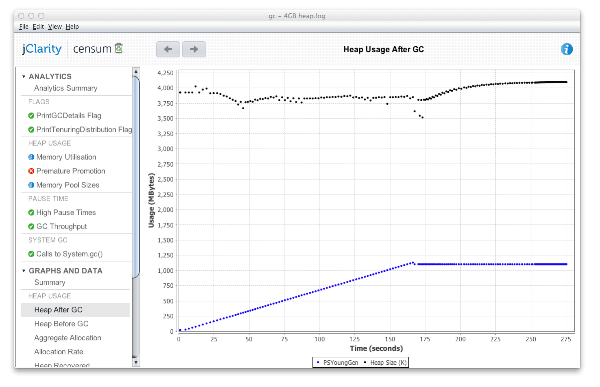Click green check icon beside Calls to System.gc()
The height and width of the screenshot is (387, 600).
click(31, 254)
